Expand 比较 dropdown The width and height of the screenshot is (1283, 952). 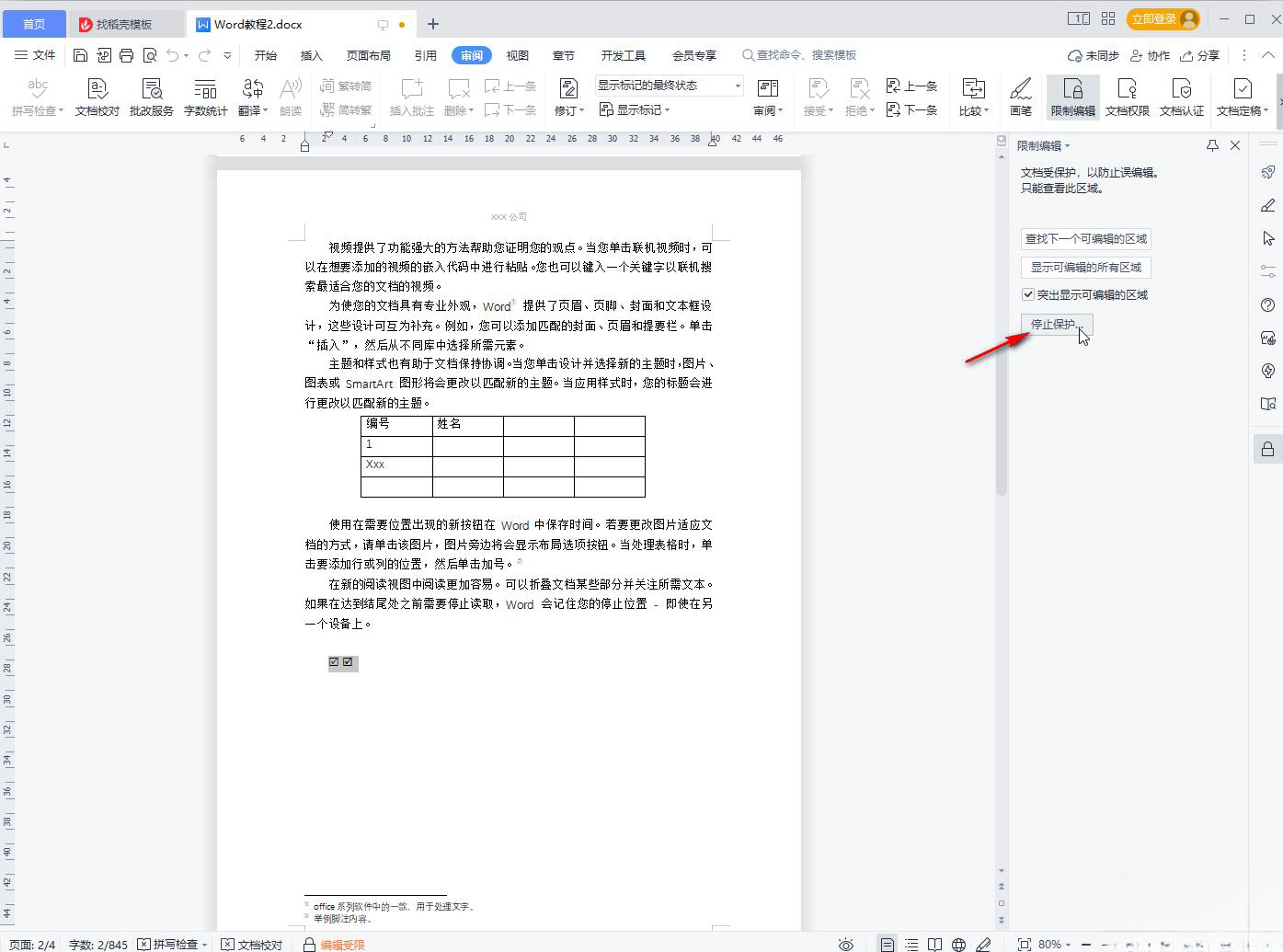click(x=986, y=111)
